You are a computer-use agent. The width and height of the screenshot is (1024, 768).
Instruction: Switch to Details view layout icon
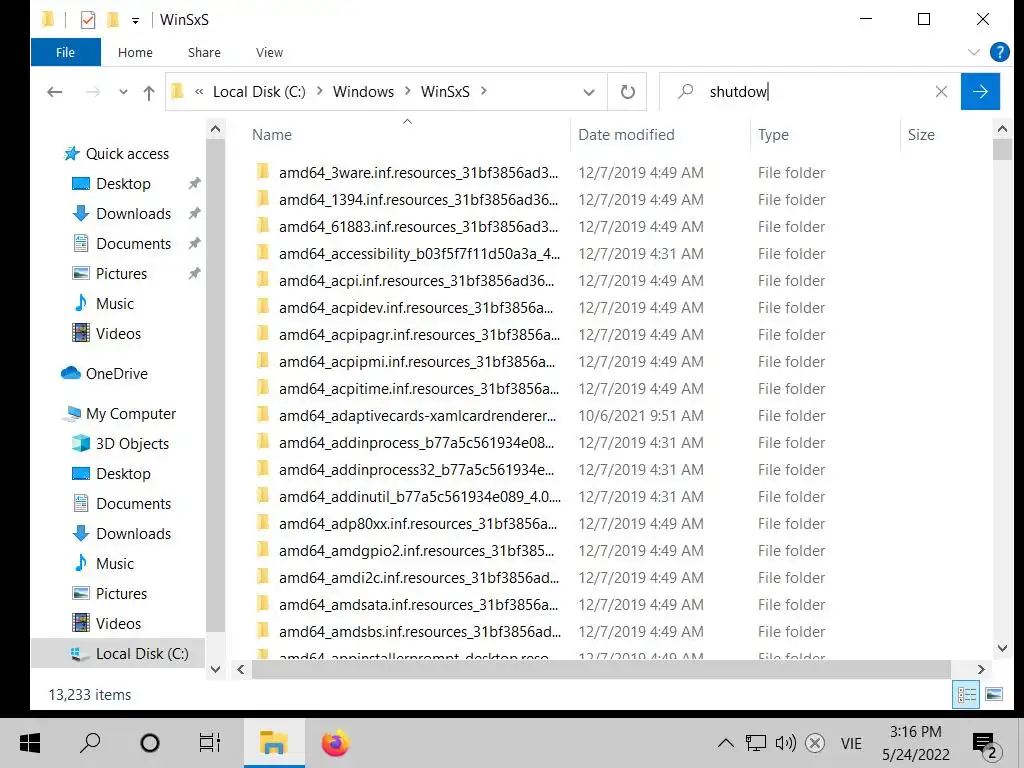click(x=966, y=694)
